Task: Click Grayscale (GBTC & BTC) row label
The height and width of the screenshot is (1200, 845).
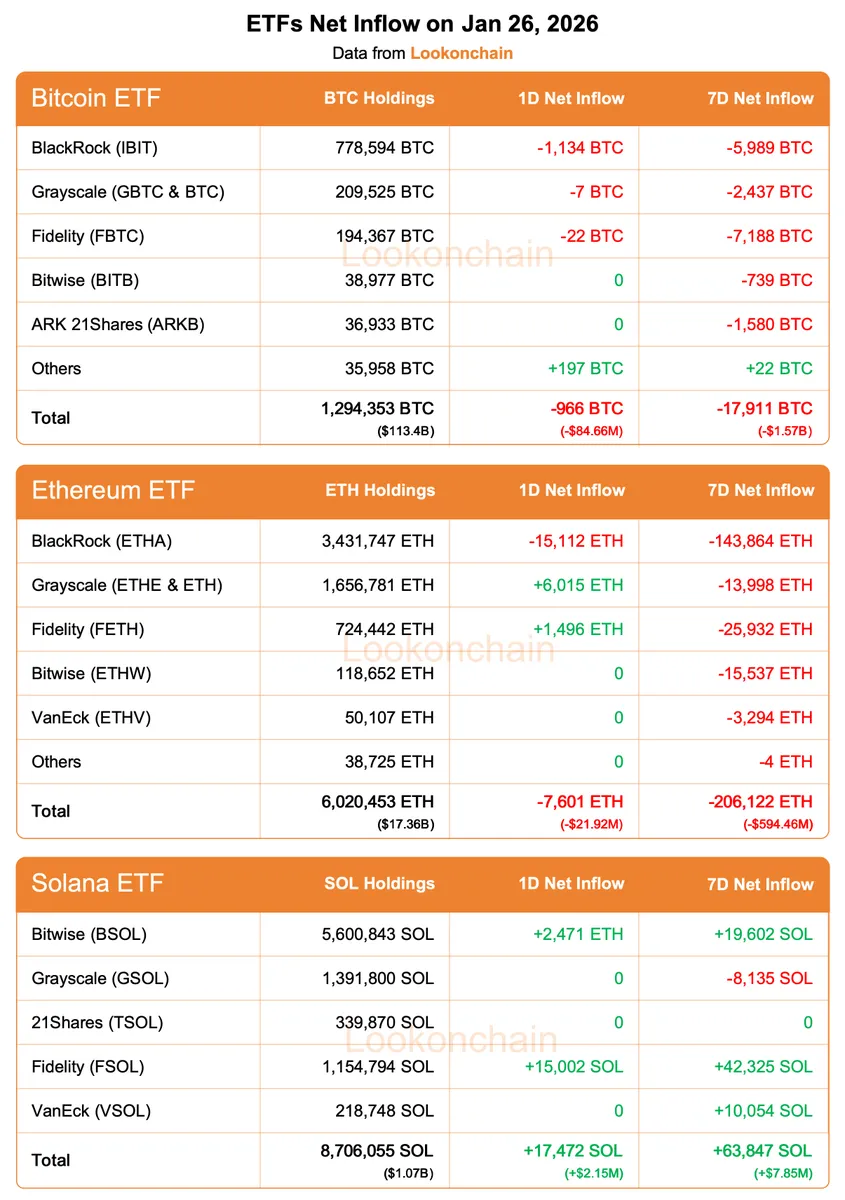Action: (x=127, y=192)
